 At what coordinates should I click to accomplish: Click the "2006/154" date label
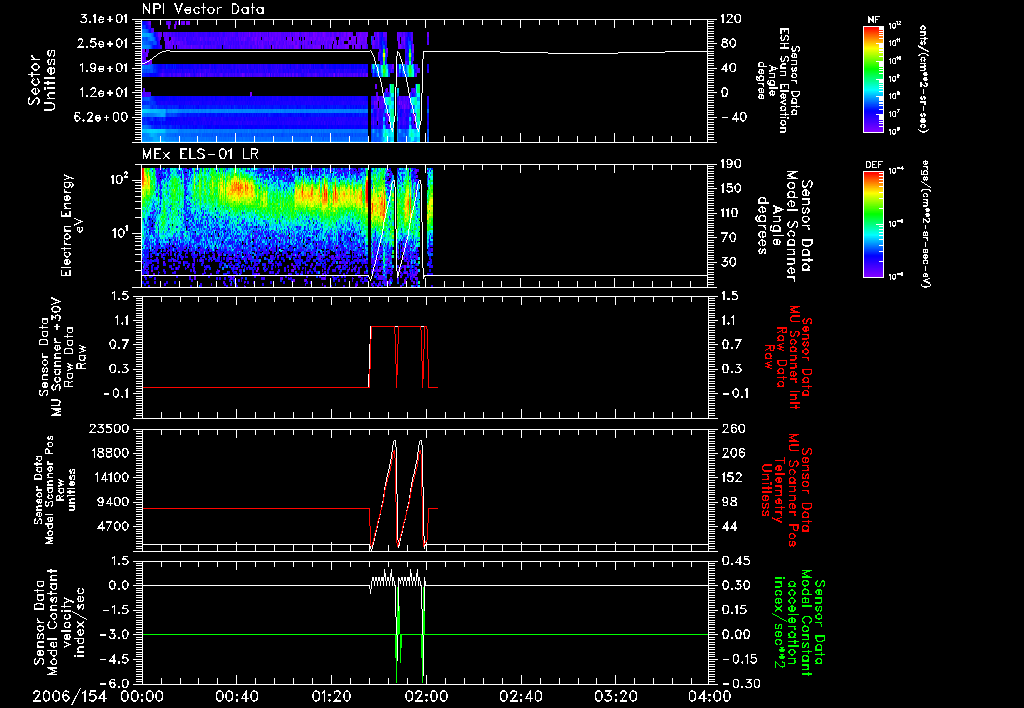coord(69,696)
